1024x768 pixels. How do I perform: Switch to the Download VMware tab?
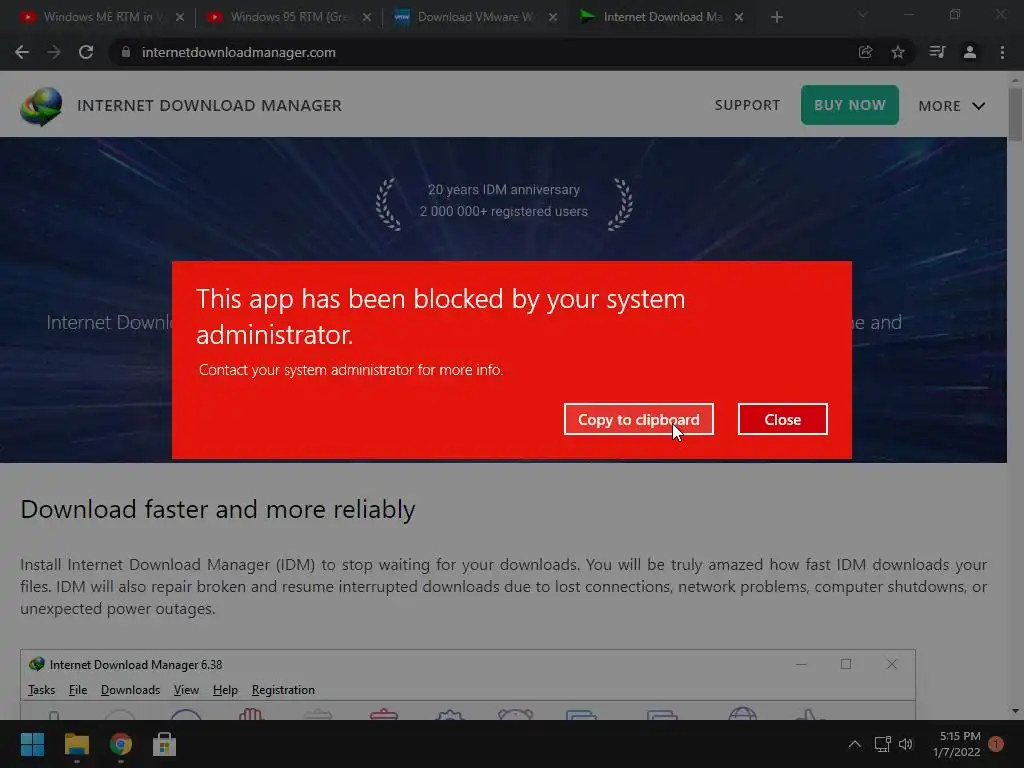pyautogui.click(x=473, y=17)
